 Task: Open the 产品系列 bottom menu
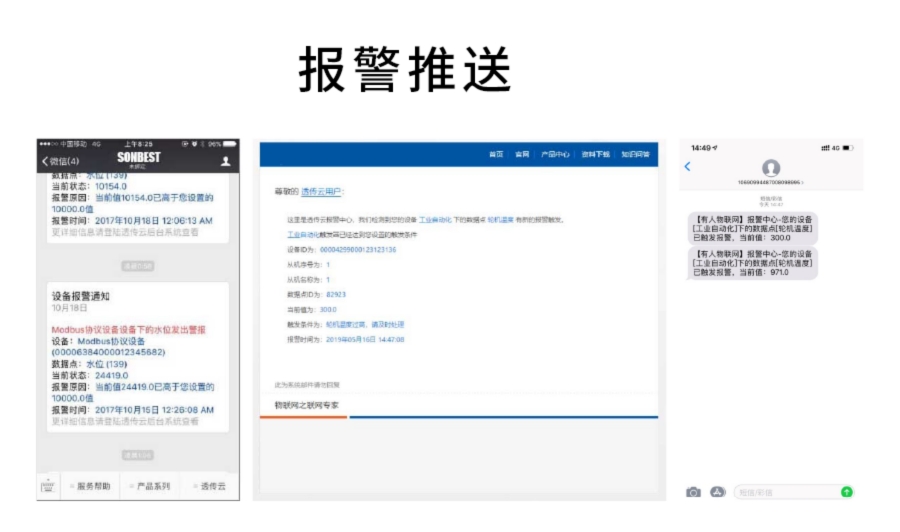152,487
